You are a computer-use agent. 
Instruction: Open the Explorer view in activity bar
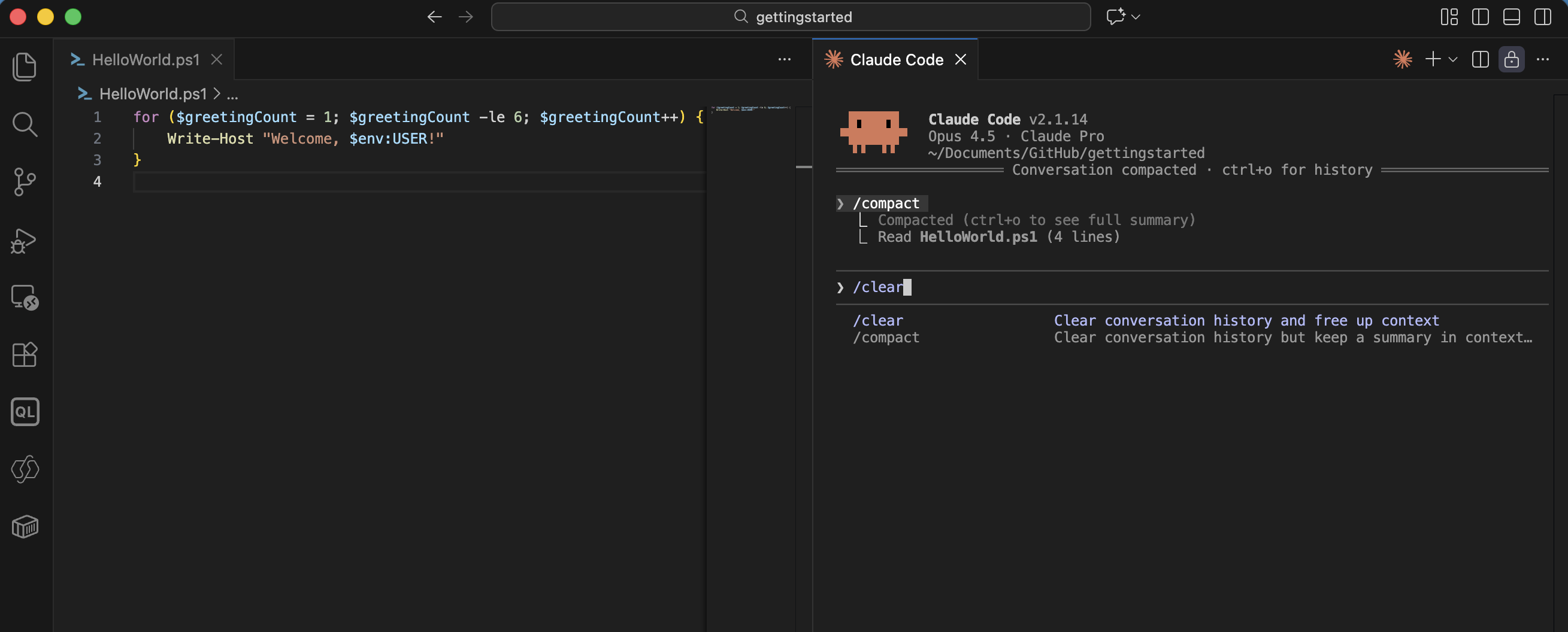tap(25, 66)
